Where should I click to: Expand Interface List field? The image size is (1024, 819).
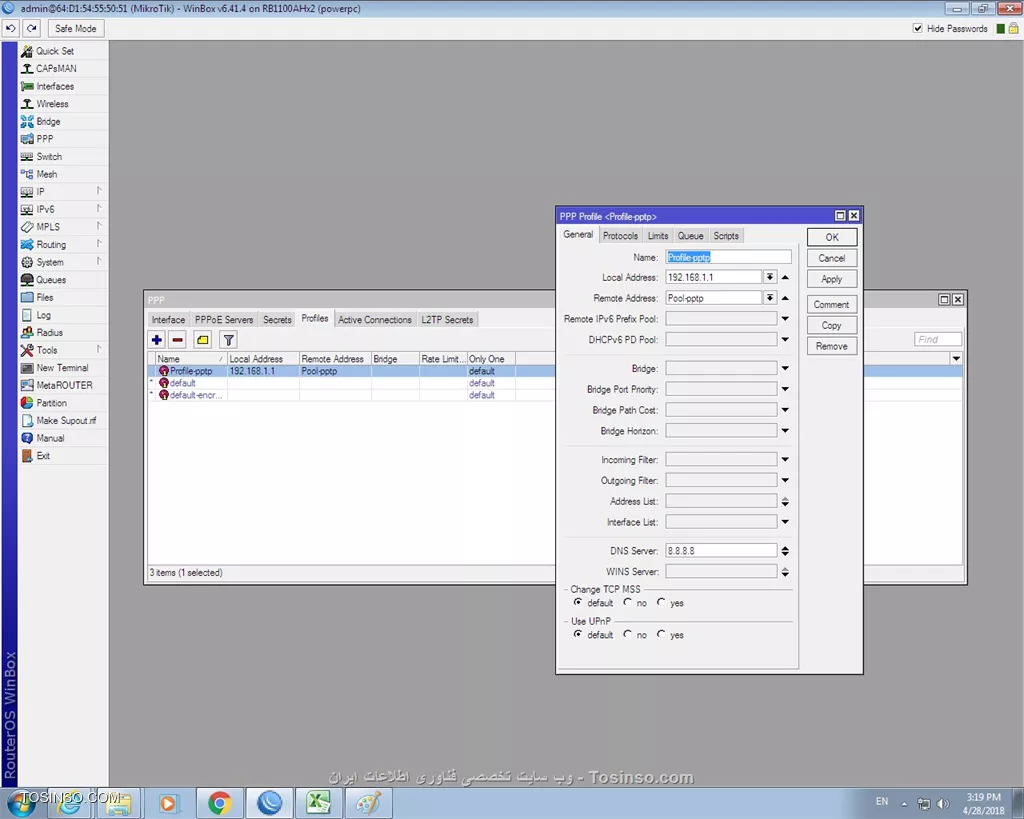[785, 522]
